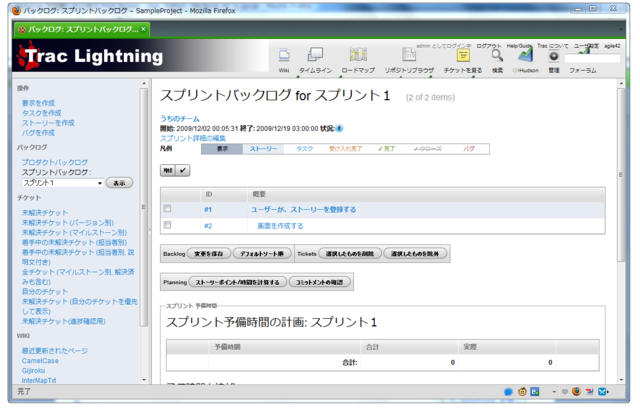Screen dimensions: 640x413
Task: Click the blue 状況 status icon
Action: click(x=339, y=129)
